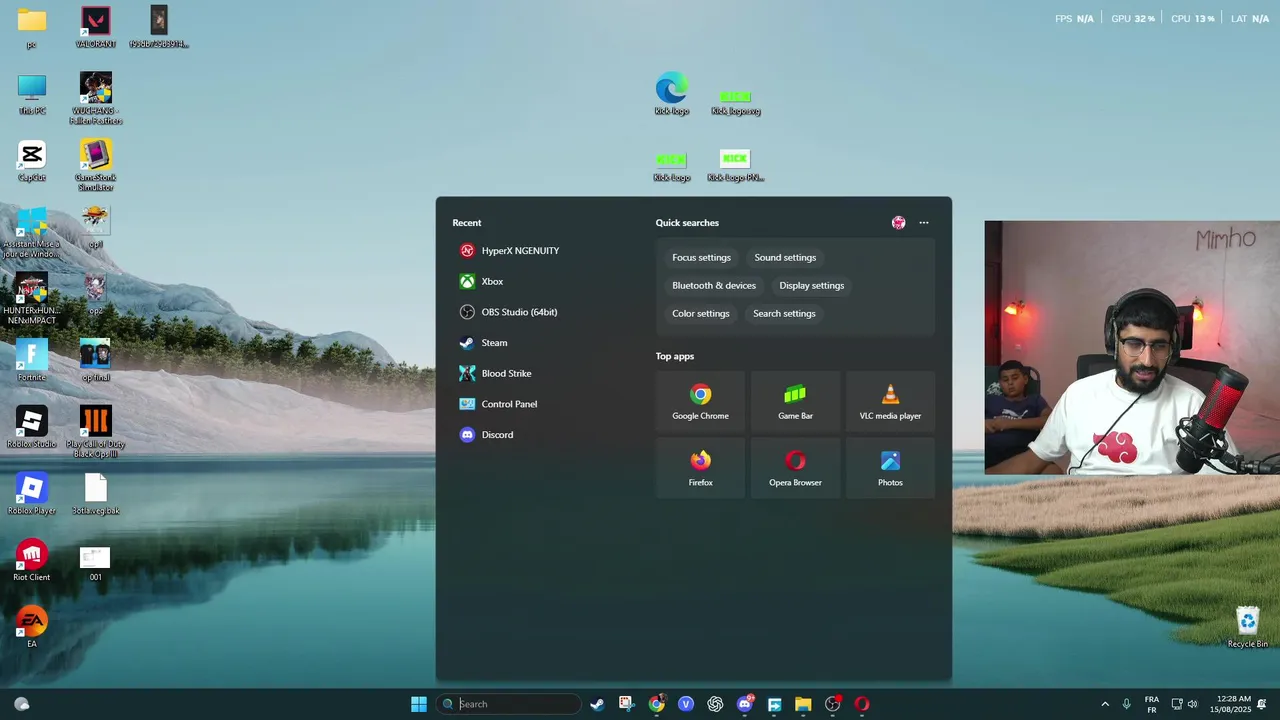Select the op final image on desktop
Image resolution: width=1280 pixels, height=720 pixels.
96,361
